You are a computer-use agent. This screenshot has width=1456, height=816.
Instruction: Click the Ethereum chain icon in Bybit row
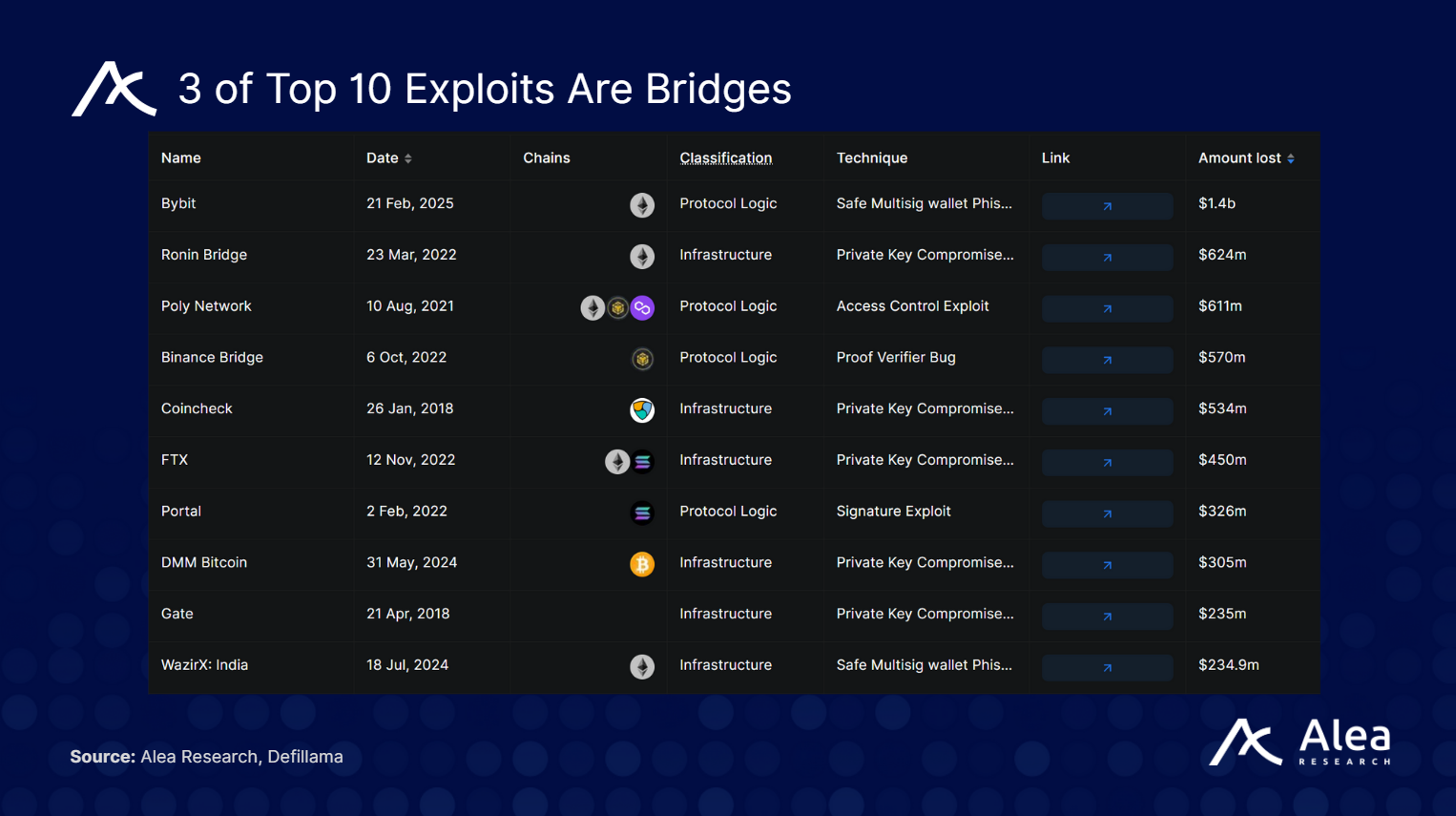coord(642,205)
